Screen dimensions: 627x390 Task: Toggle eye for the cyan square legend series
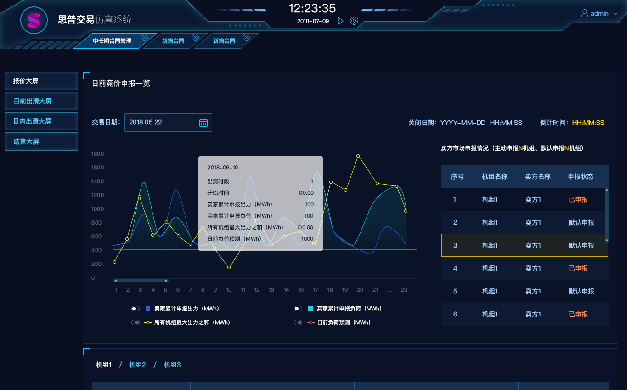tap(298, 308)
